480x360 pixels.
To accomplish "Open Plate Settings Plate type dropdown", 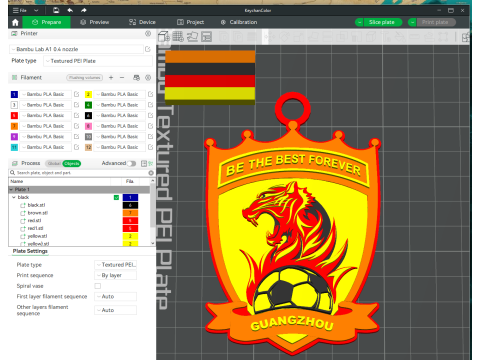I will click(x=116, y=265).
